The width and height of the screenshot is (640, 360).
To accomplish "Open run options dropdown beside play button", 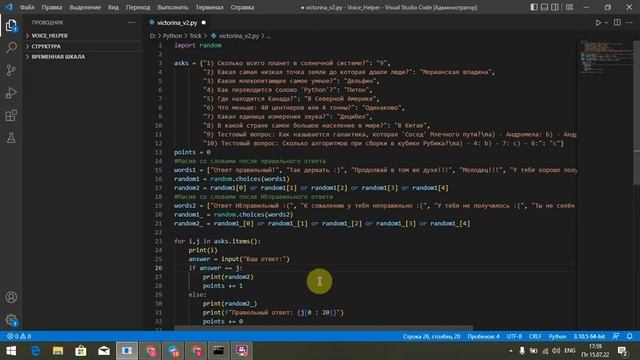I will coord(606,23).
